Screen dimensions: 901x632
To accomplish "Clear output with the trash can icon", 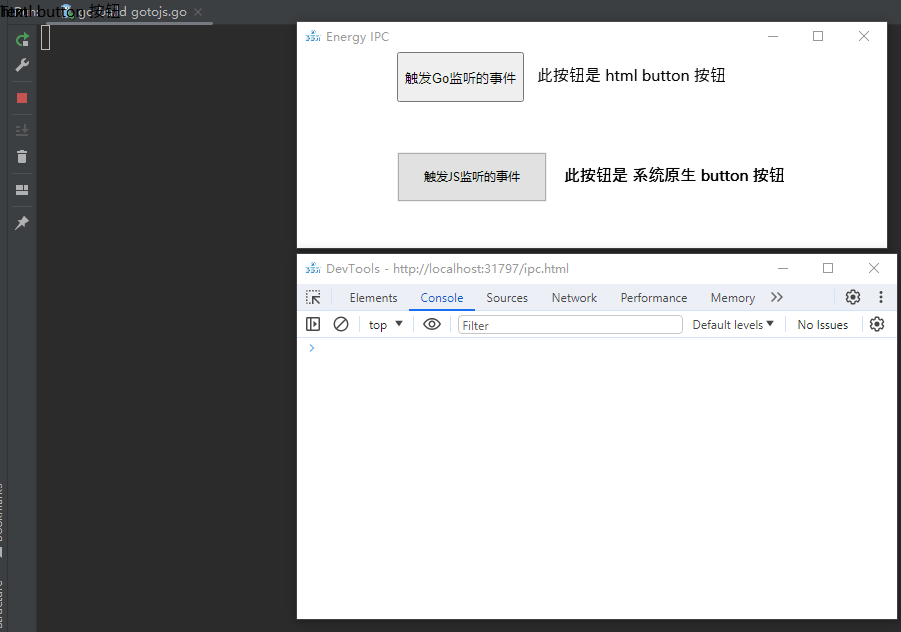I will (x=22, y=156).
